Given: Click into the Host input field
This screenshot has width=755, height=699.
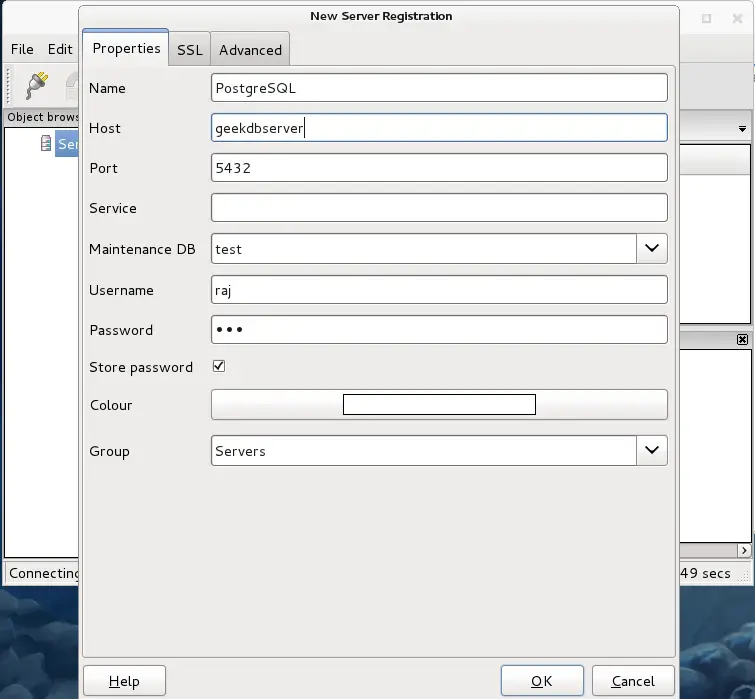Looking at the screenshot, I should point(439,128).
